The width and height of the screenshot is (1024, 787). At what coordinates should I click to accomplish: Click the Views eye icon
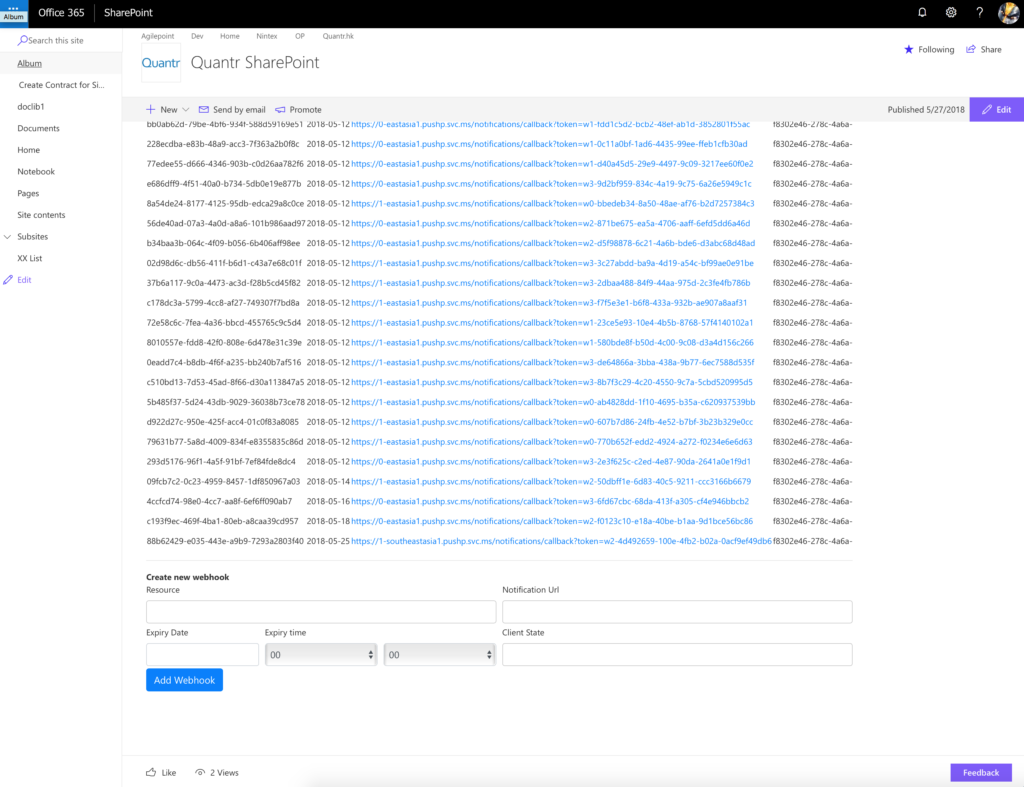[x=200, y=773]
